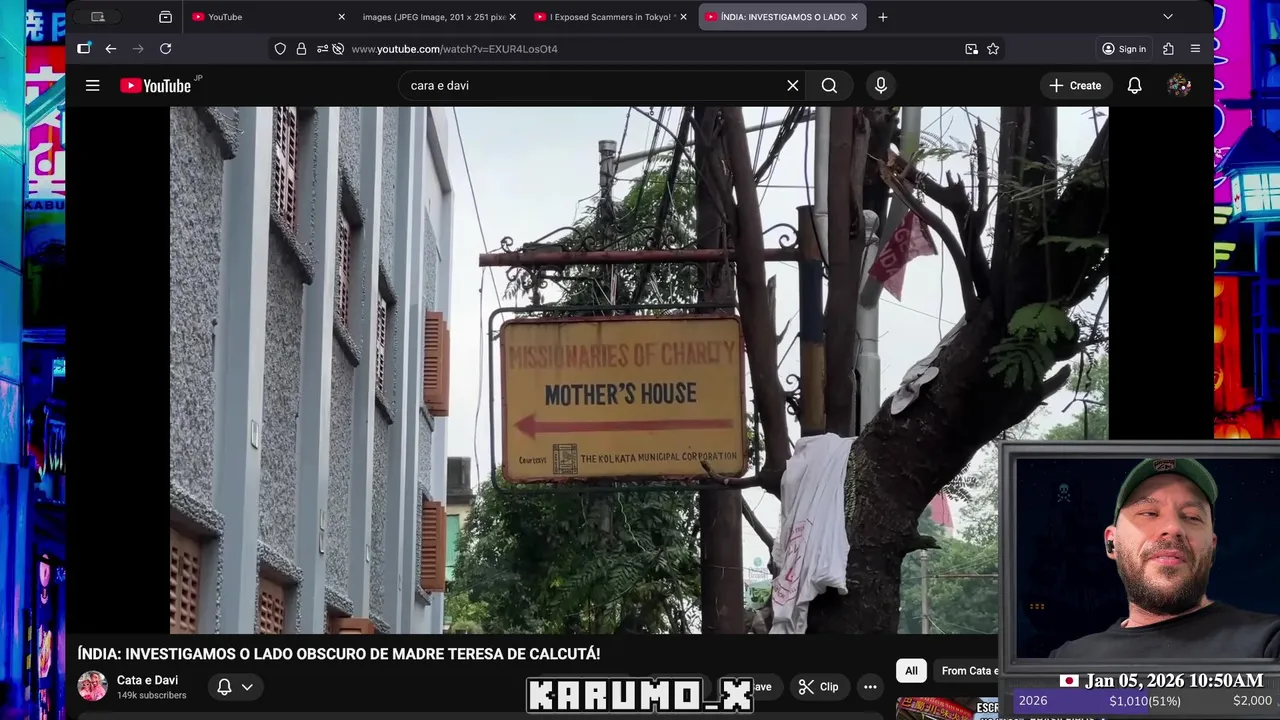The image size is (1280, 720).
Task: List all tabs dropdown arrow
Action: tap(1167, 17)
